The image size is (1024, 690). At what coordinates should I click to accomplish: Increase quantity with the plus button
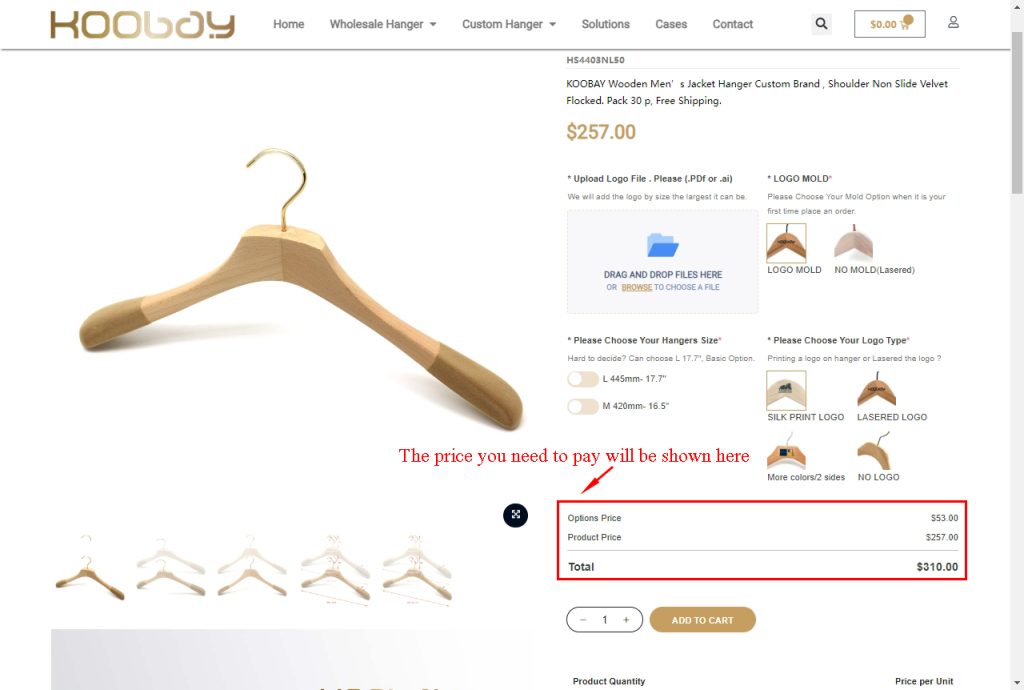point(626,620)
